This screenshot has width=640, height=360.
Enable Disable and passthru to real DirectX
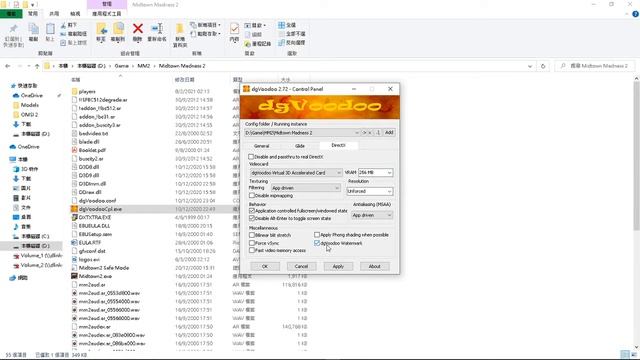[x=251, y=157]
